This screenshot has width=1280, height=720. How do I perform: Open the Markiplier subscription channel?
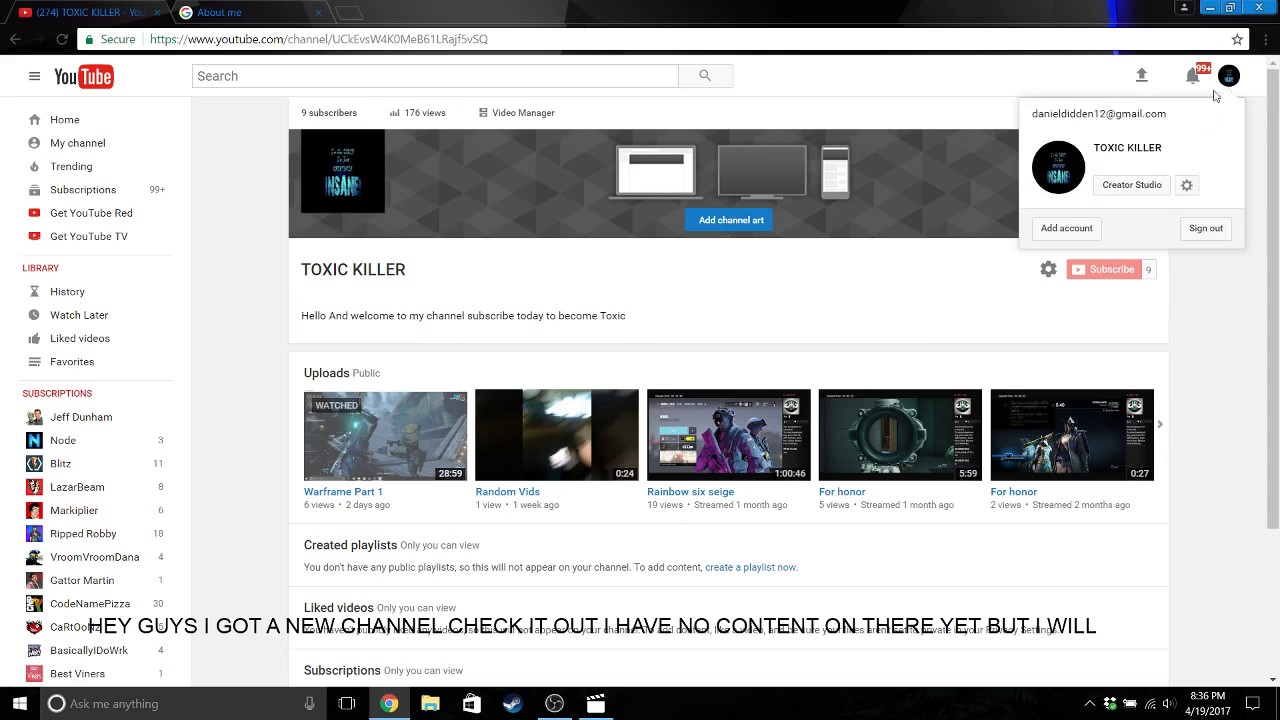click(x=74, y=510)
